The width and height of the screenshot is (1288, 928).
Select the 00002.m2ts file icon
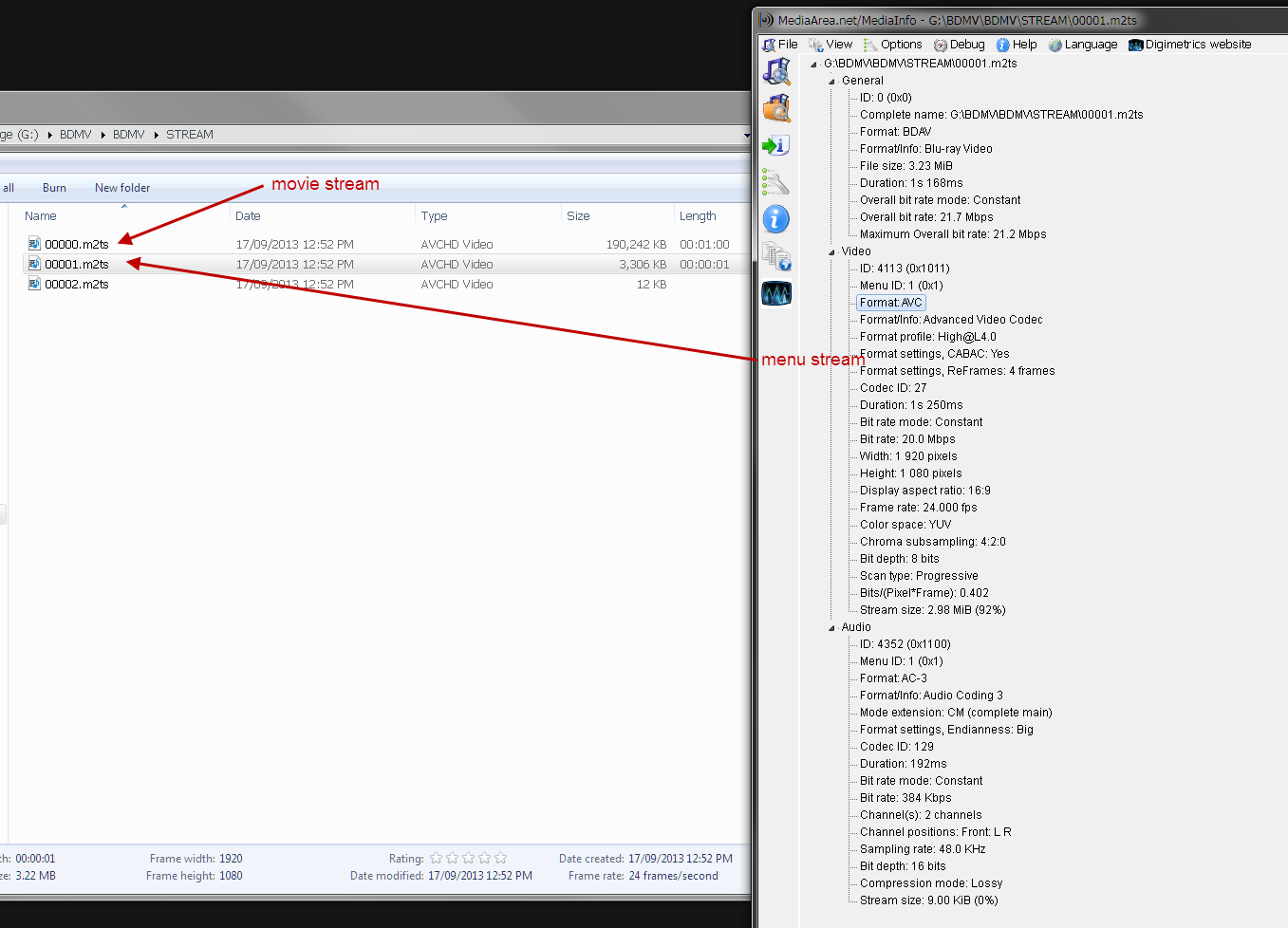[x=34, y=284]
